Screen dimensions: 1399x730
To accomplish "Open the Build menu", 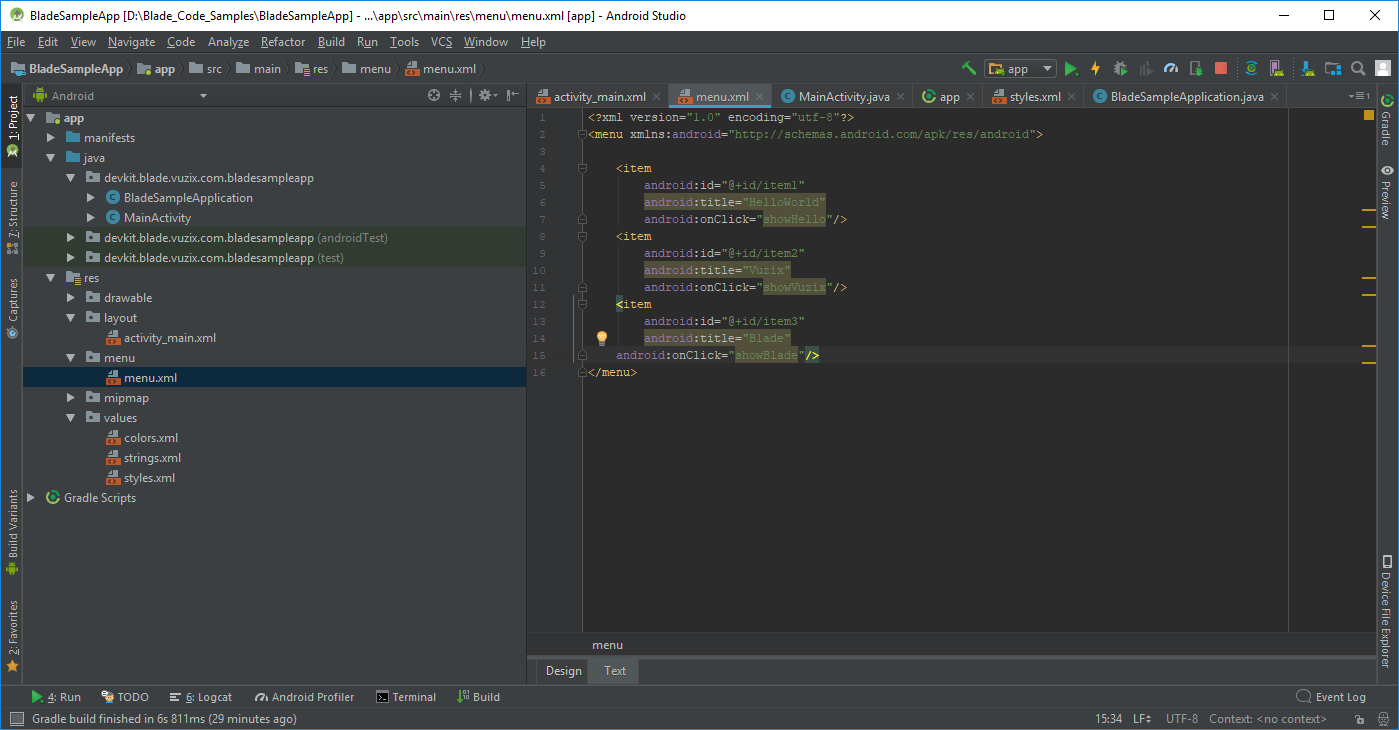I will tap(331, 42).
